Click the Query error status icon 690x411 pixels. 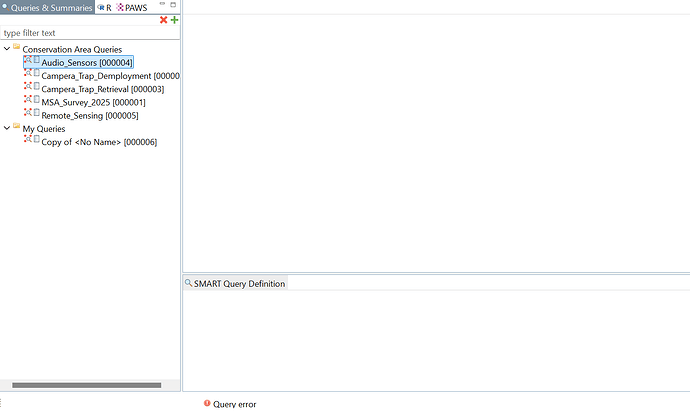207,404
